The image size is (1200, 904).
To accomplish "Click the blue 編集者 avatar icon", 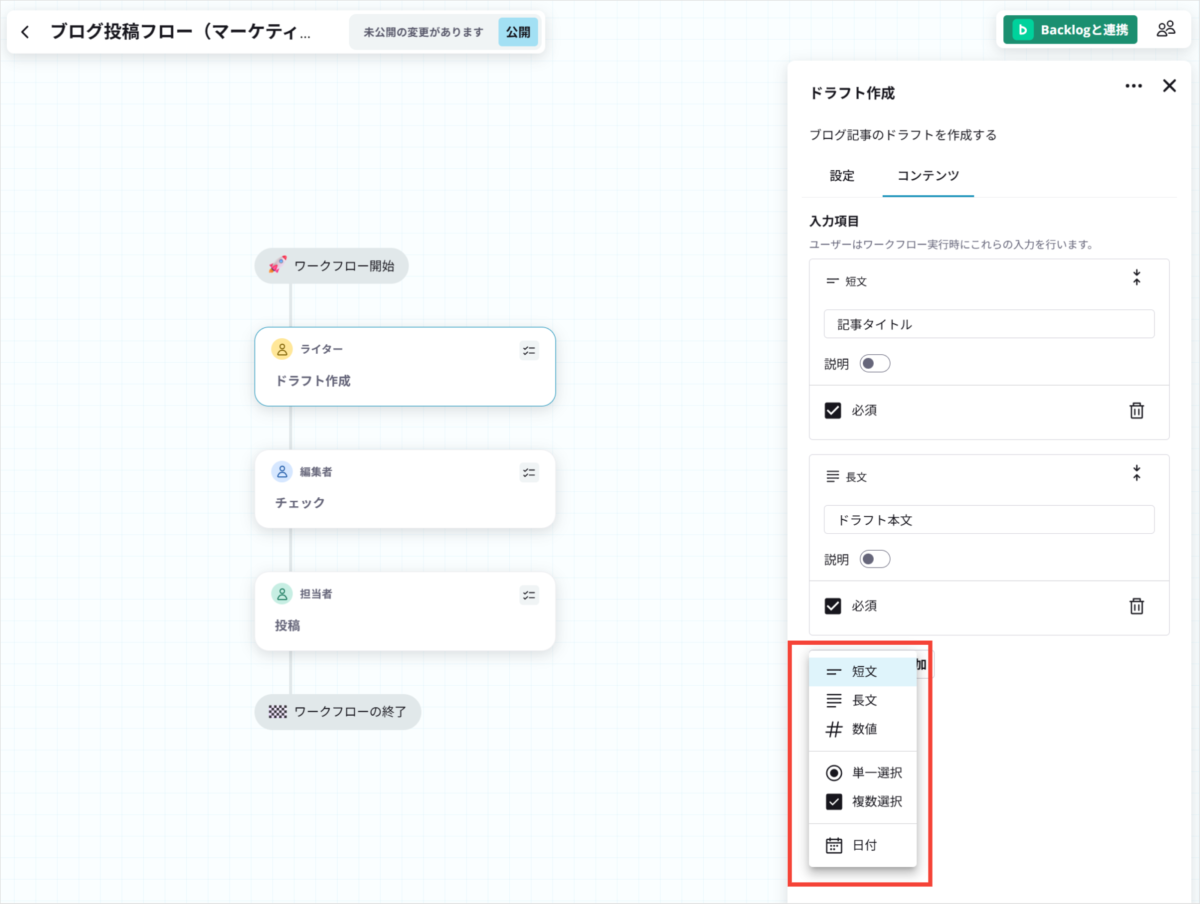I will pyautogui.click(x=282, y=471).
